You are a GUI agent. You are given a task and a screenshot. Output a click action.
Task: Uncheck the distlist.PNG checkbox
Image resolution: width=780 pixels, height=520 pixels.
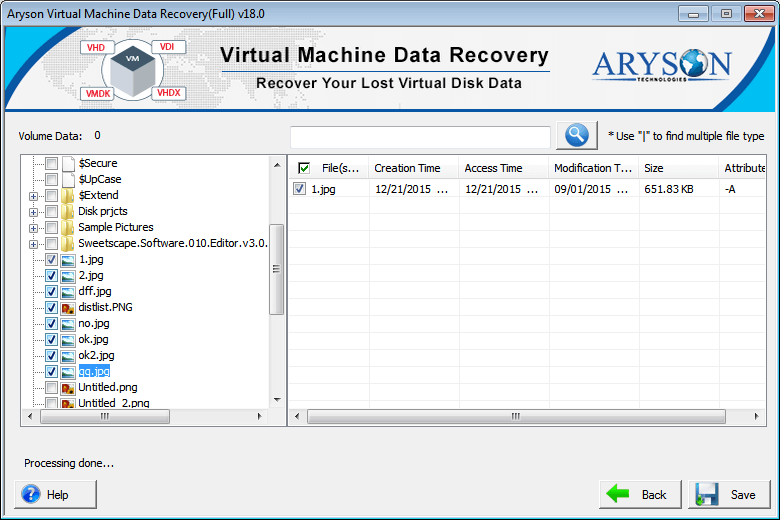pyautogui.click(x=51, y=308)
